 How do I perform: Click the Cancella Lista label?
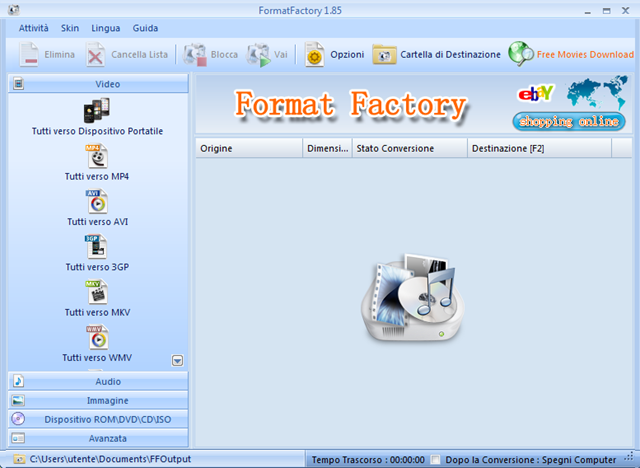(x=139, y=54)
